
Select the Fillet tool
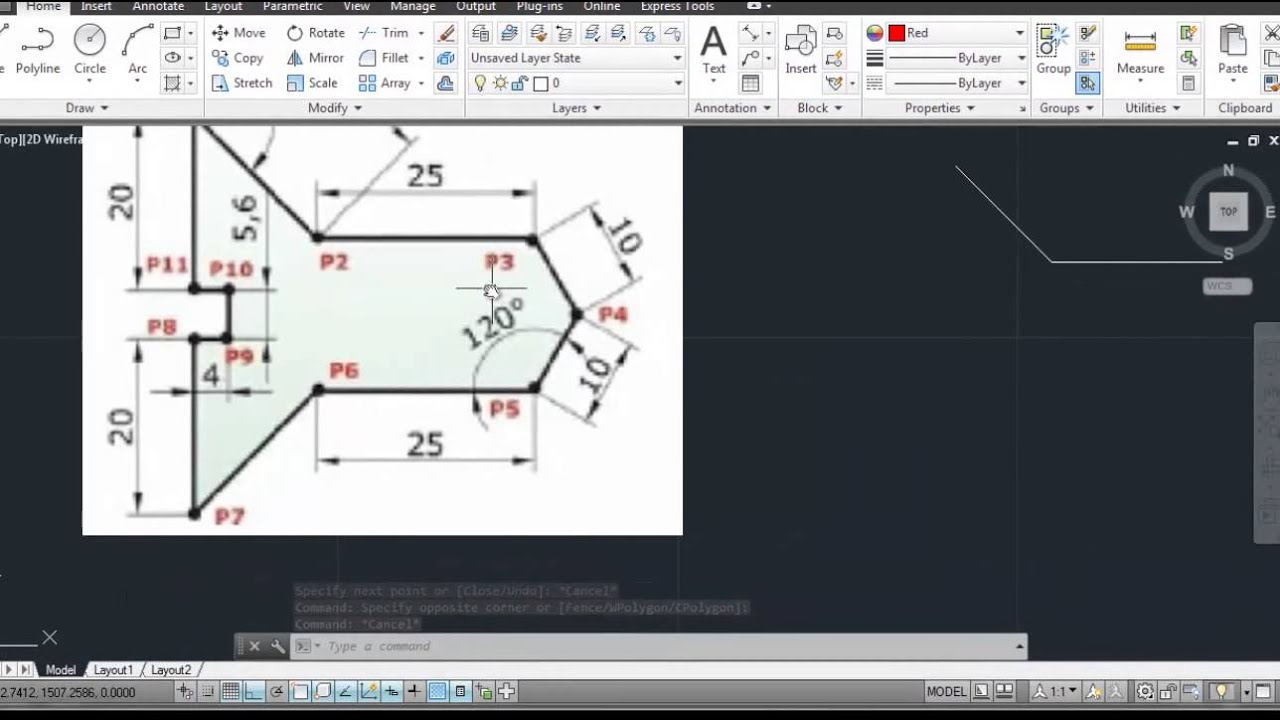385,58
